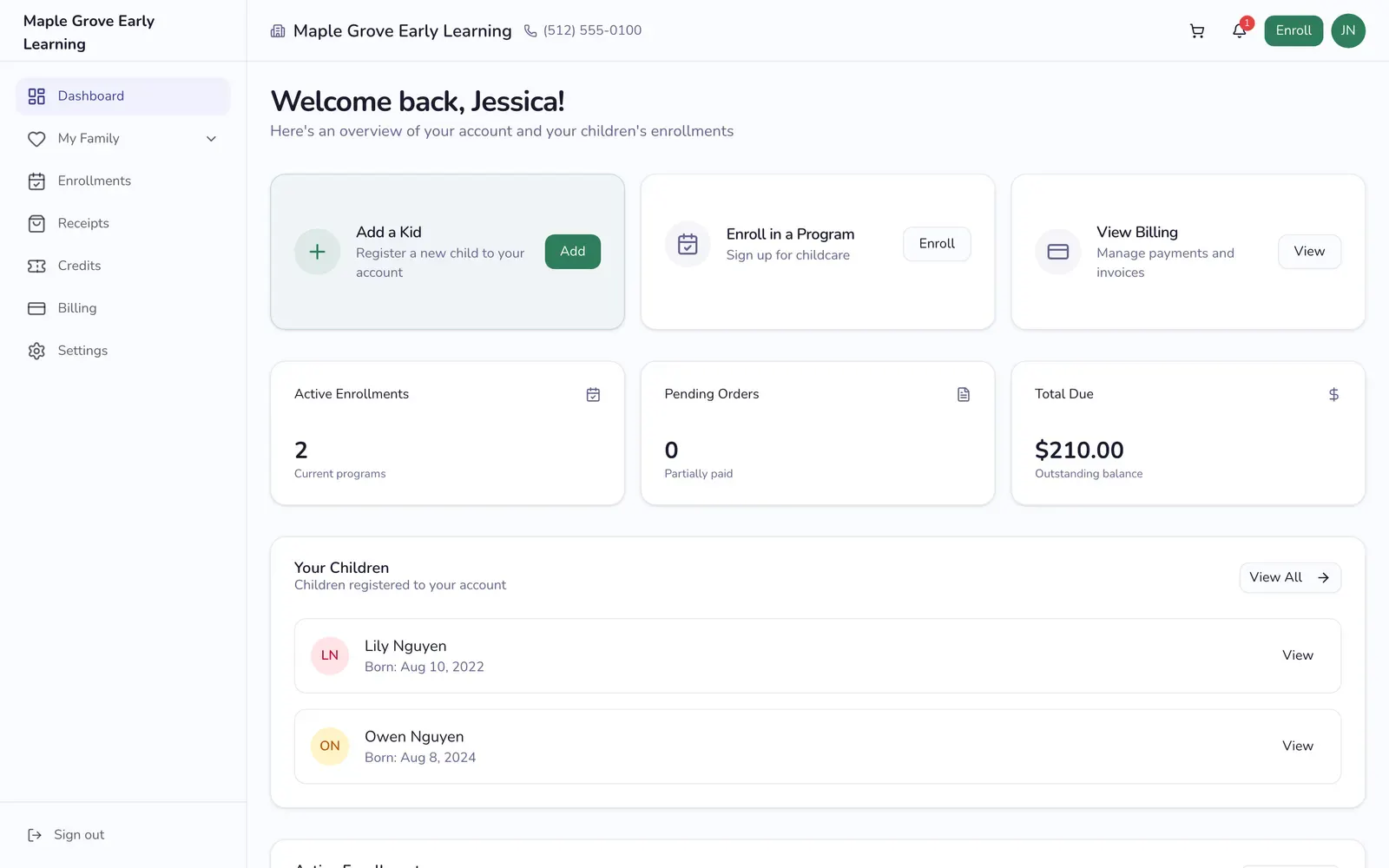View Lily Nguyen's profile
Screen dimensions: 1389x868
[x=1298, y=655]
